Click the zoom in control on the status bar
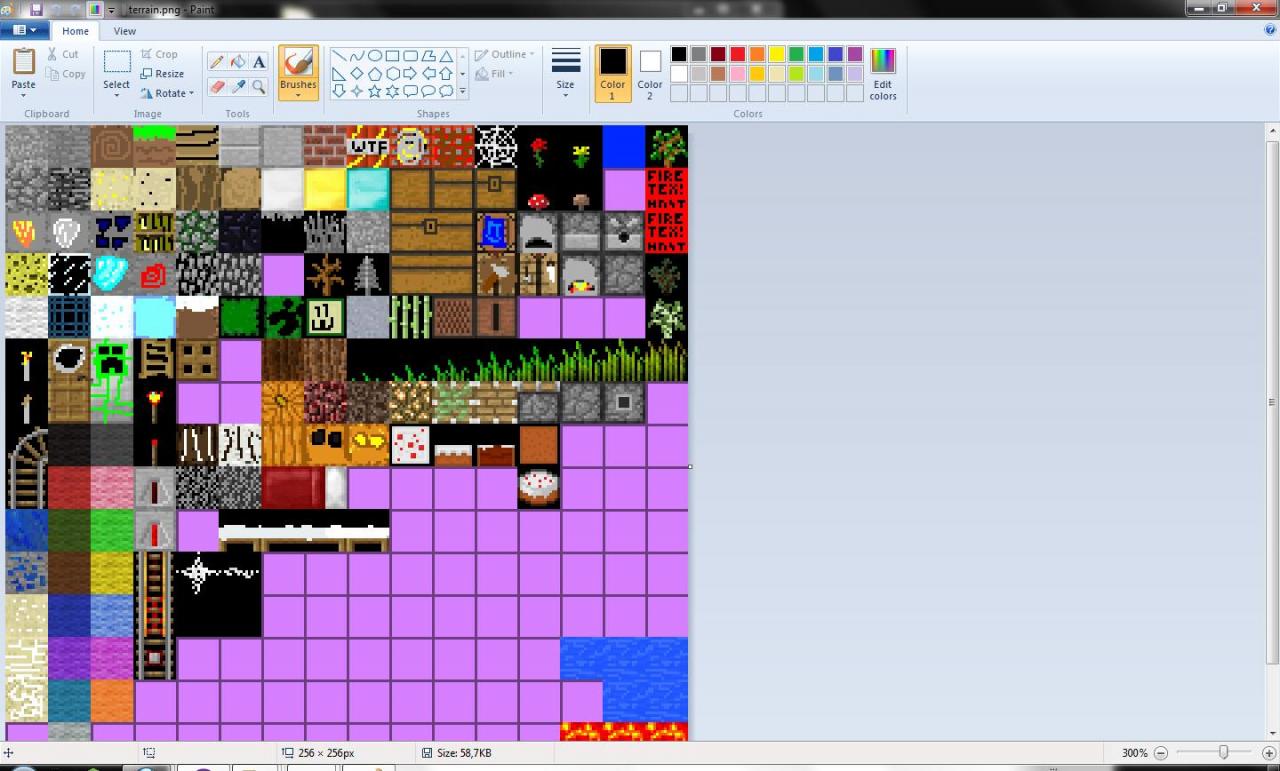The image size is (1280, 771). (1271, 752)
